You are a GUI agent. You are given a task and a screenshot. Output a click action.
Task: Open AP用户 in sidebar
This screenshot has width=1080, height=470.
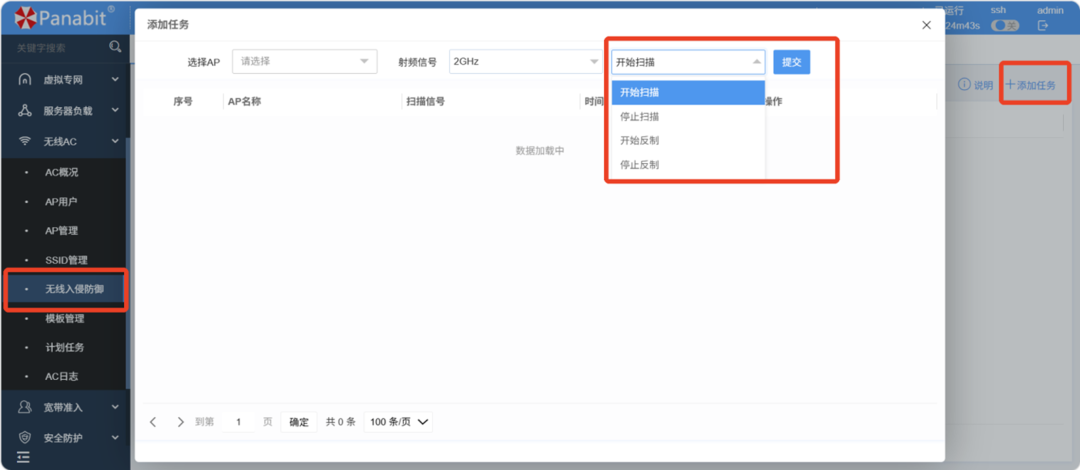tap(63, 202)
